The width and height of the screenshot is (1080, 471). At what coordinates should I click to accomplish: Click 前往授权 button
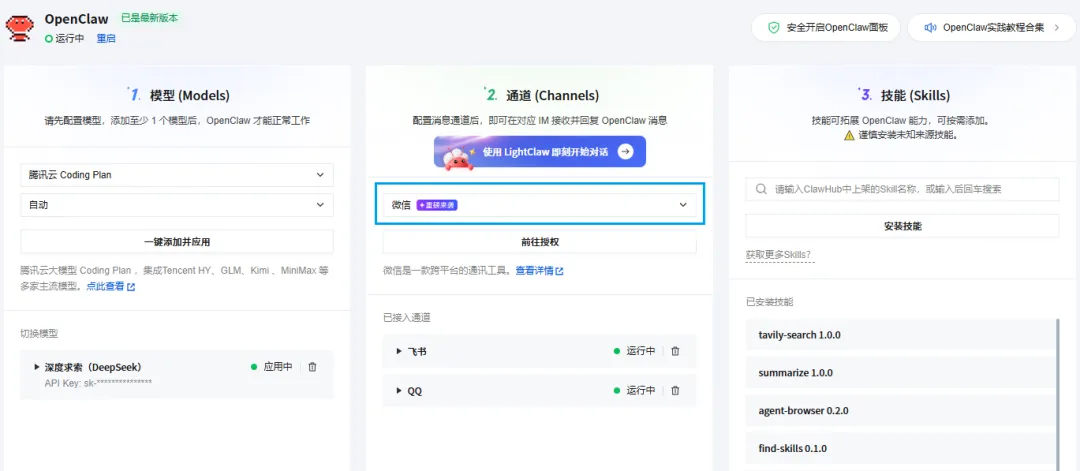click(539, 242)
